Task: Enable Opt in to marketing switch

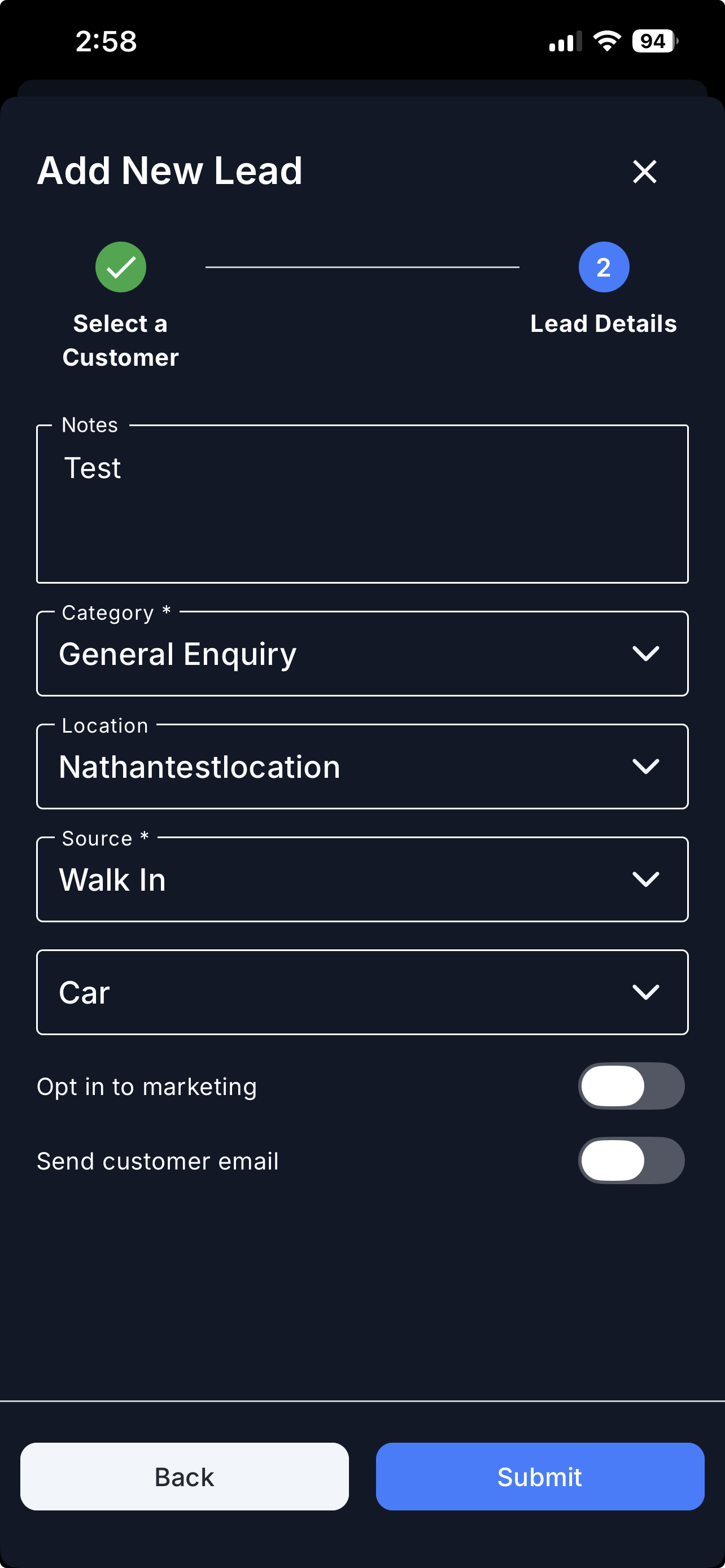Action: [x=631, y=1086]
